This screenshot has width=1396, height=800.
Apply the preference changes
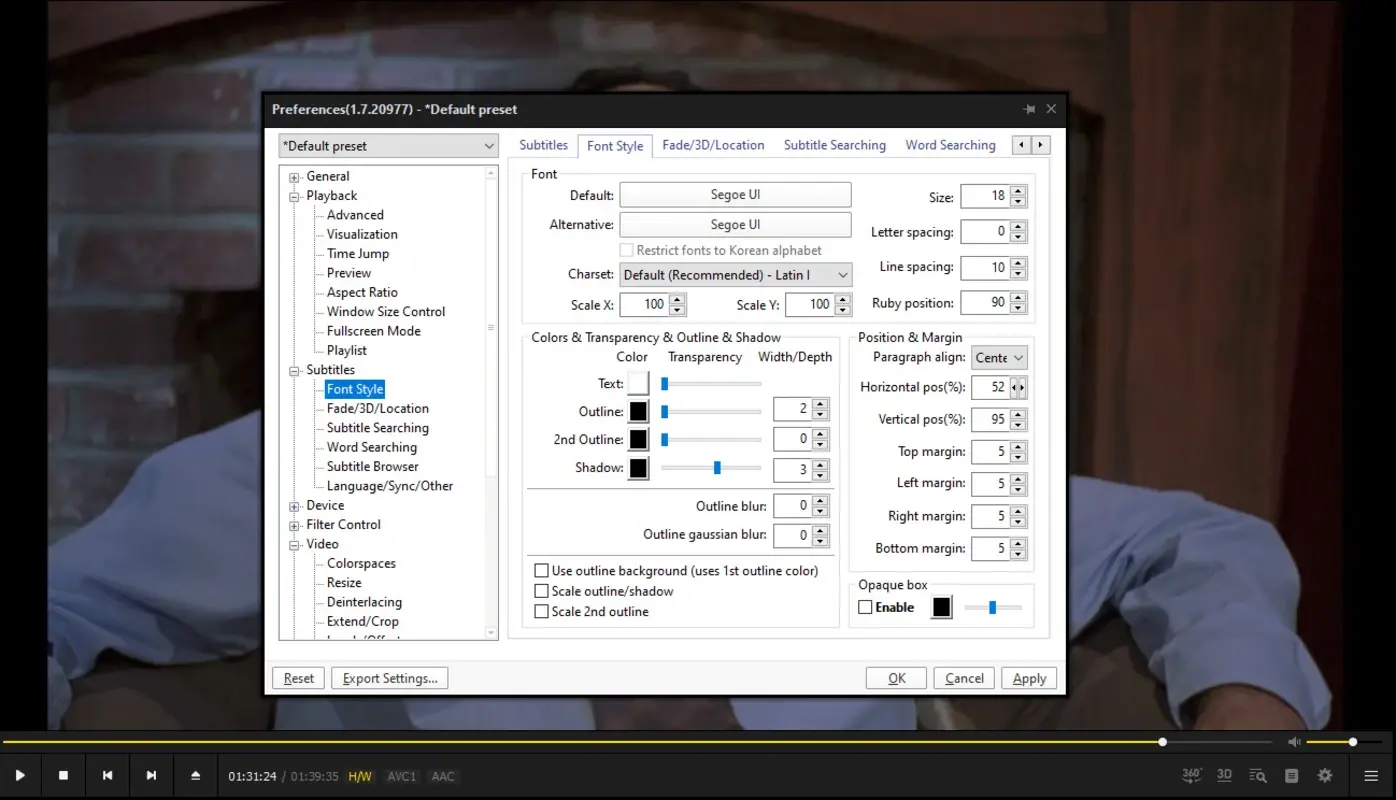pos(1029,678)
